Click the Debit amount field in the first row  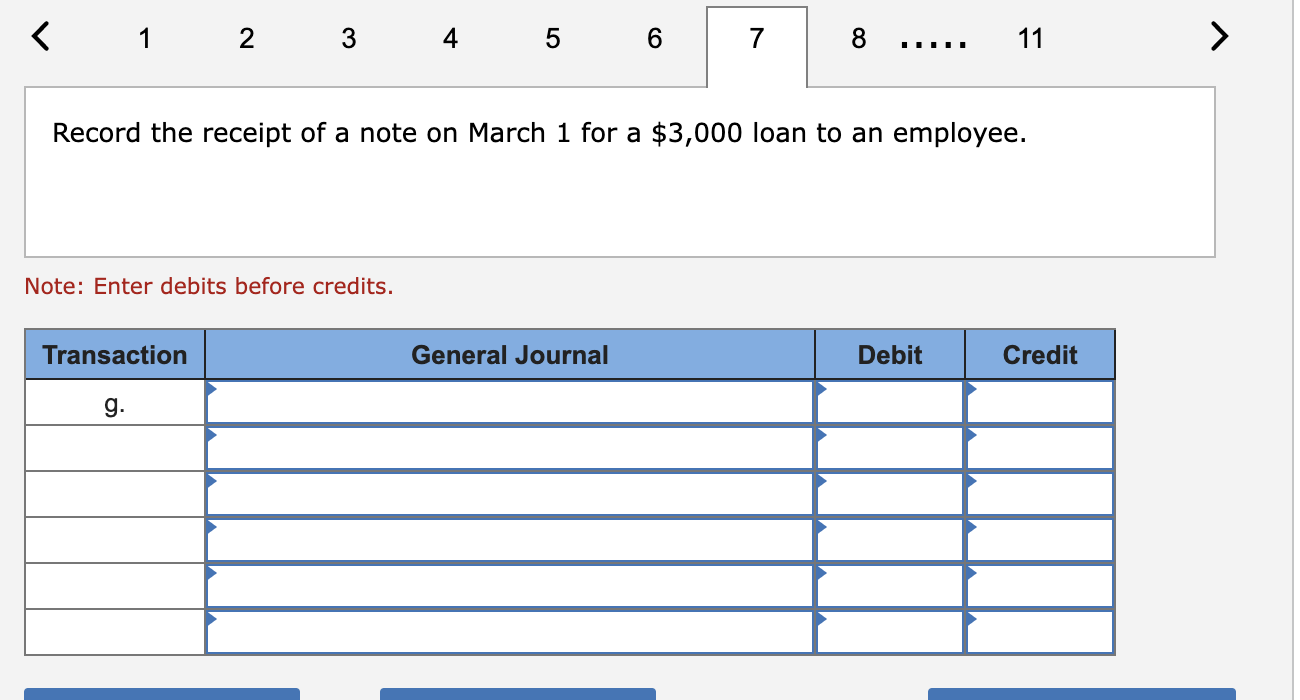pos(890,402)
